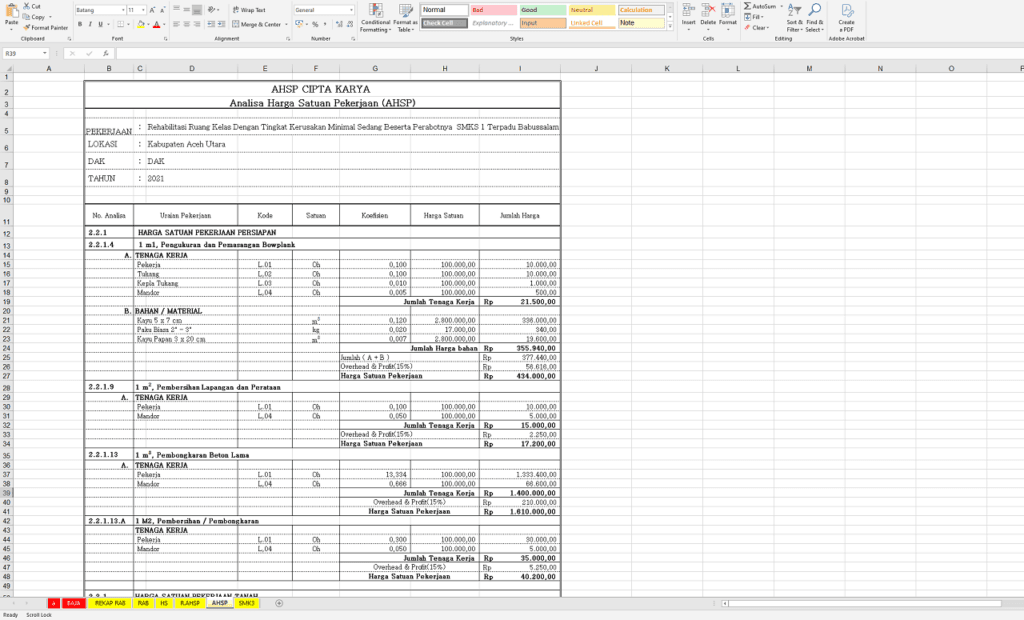
Task: Toggle bold formatting on the selection
Action: pyautogui.click(x=80, y=24)
